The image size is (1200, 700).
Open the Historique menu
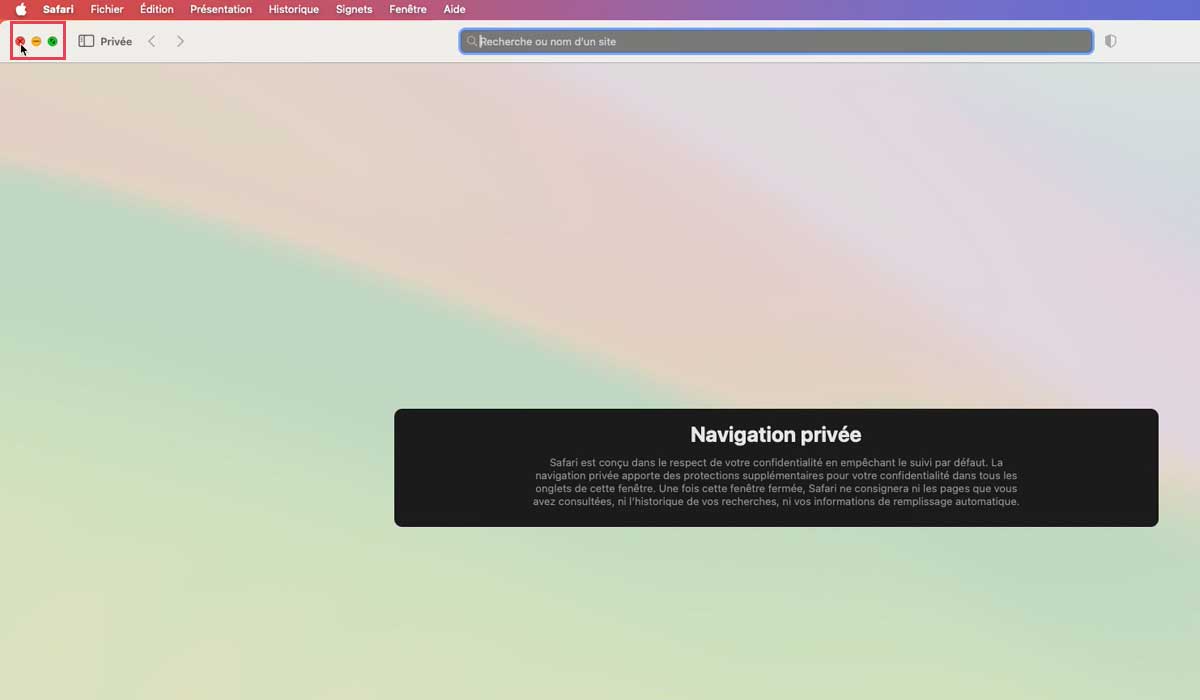[294, 9]
